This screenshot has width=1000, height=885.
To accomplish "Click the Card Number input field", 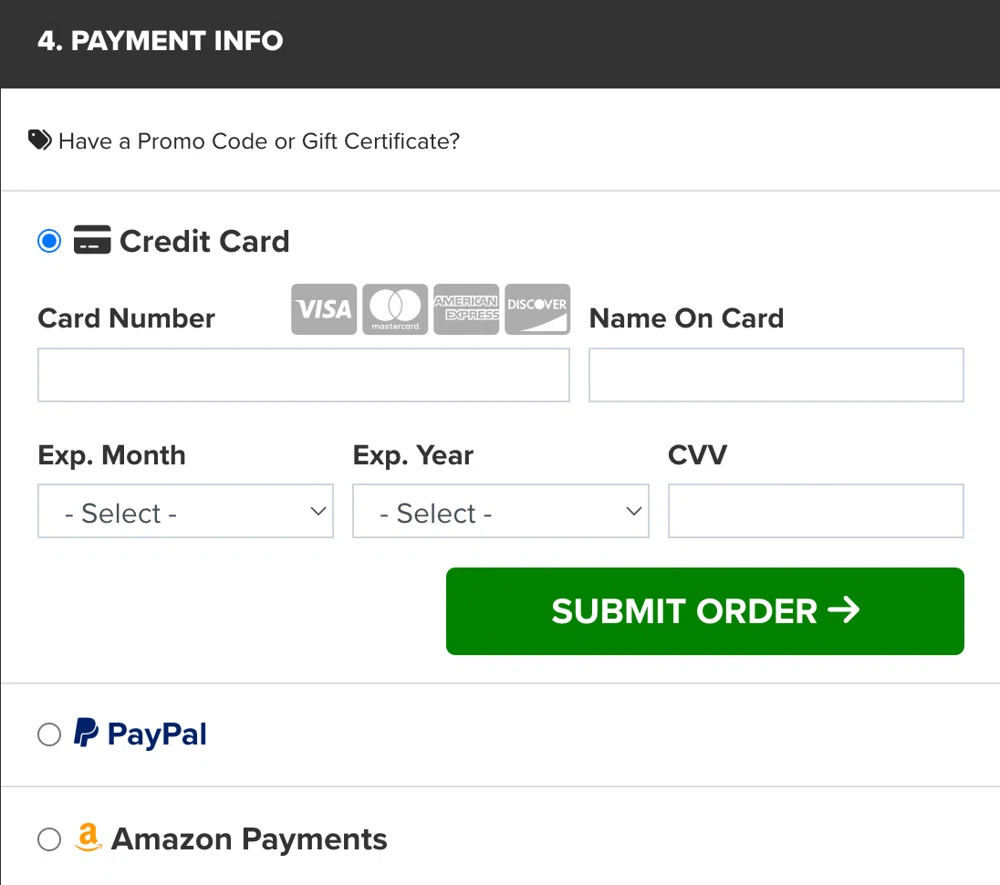I will pos(303,375).
